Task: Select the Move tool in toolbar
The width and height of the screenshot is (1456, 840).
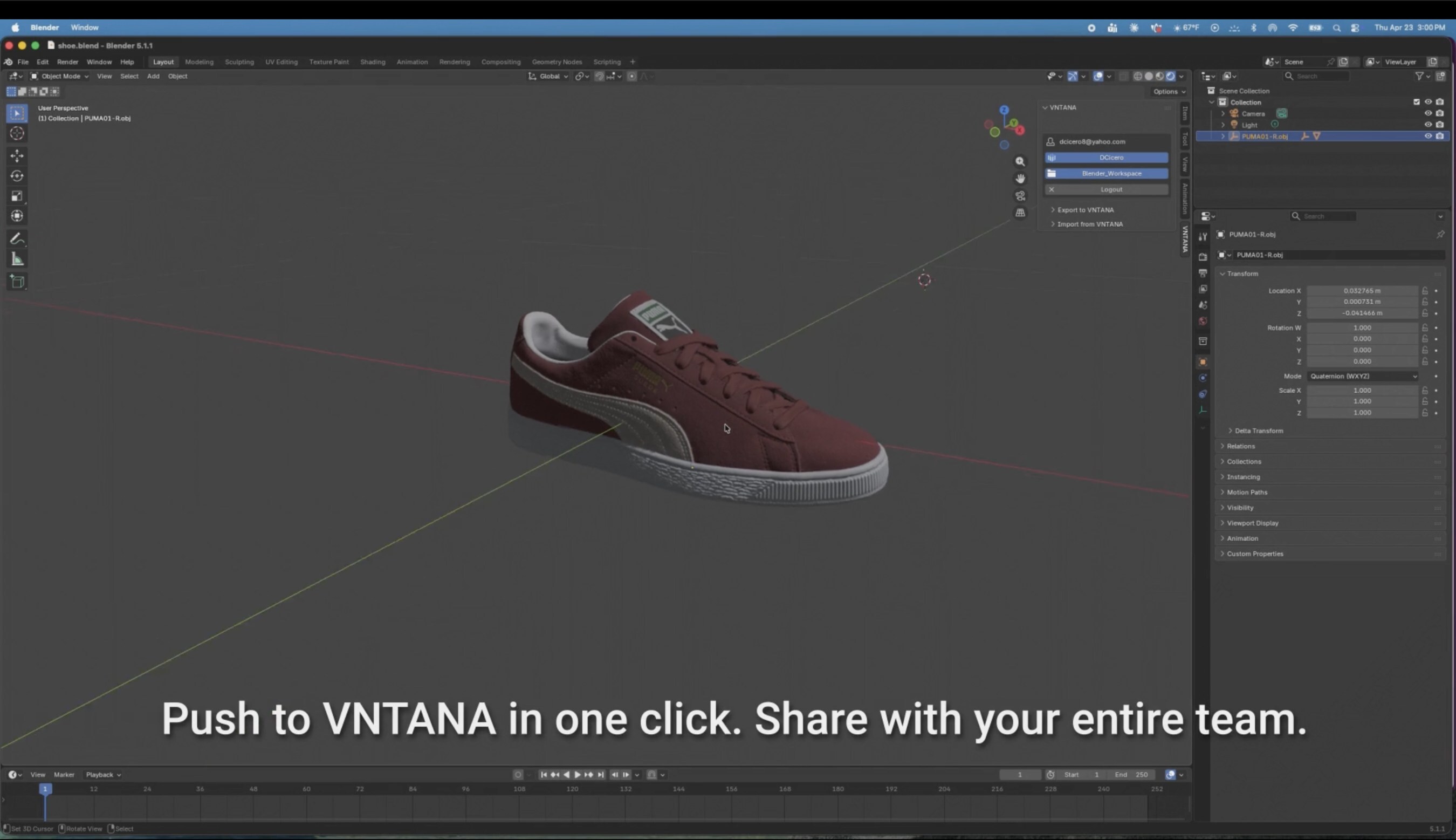Action: tap(17, 155)
